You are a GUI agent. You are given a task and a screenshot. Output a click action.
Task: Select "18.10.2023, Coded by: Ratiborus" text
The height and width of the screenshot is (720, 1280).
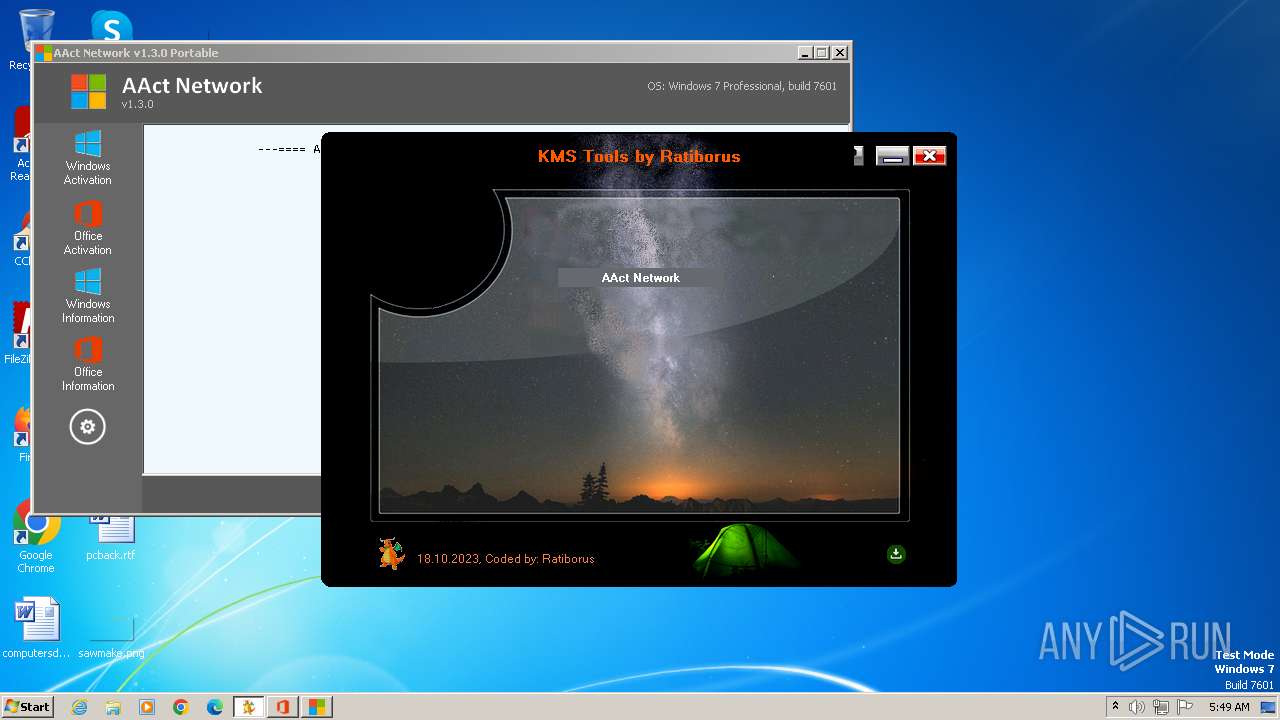pos(505,559)
